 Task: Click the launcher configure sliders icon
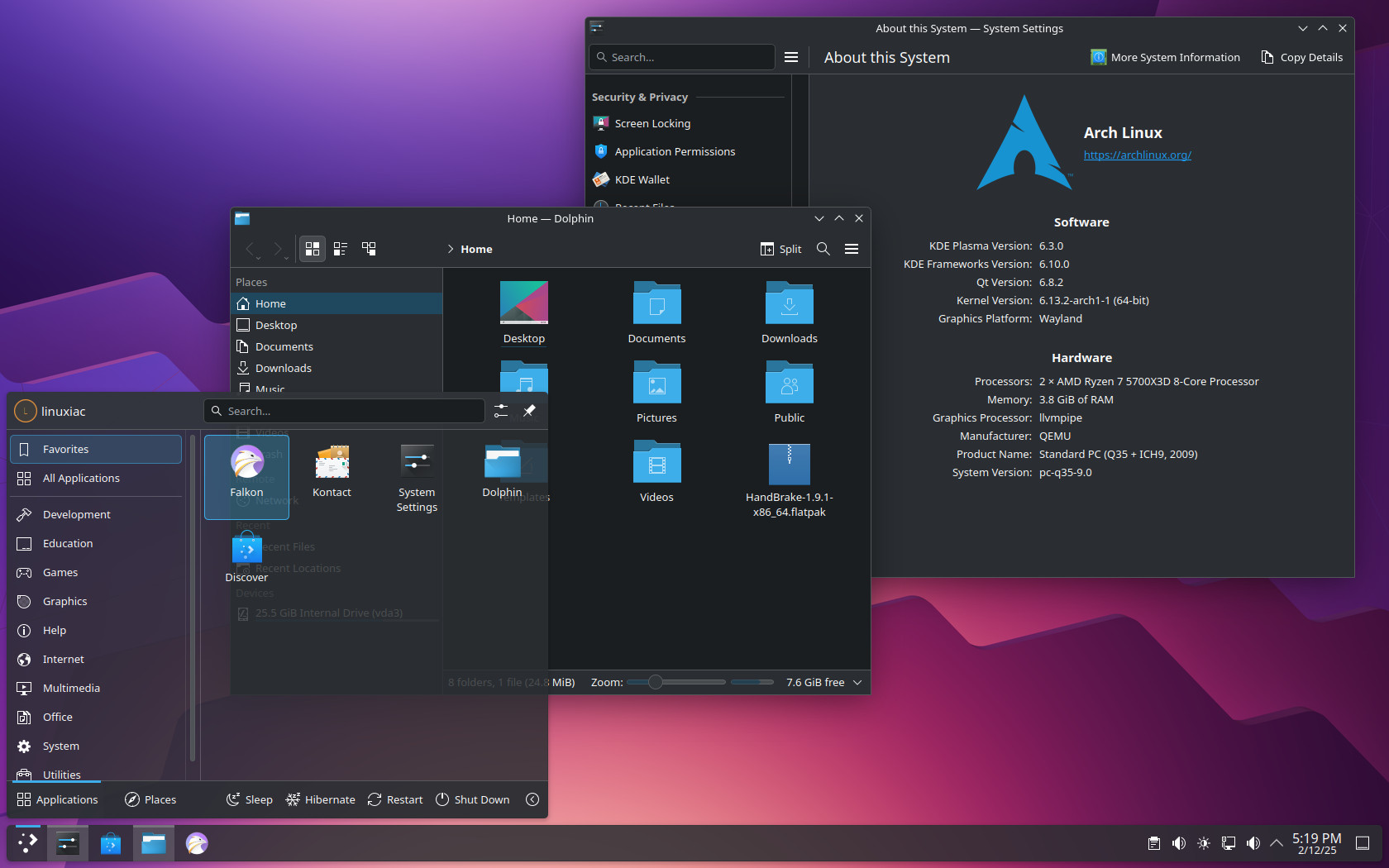coord(501,411)
